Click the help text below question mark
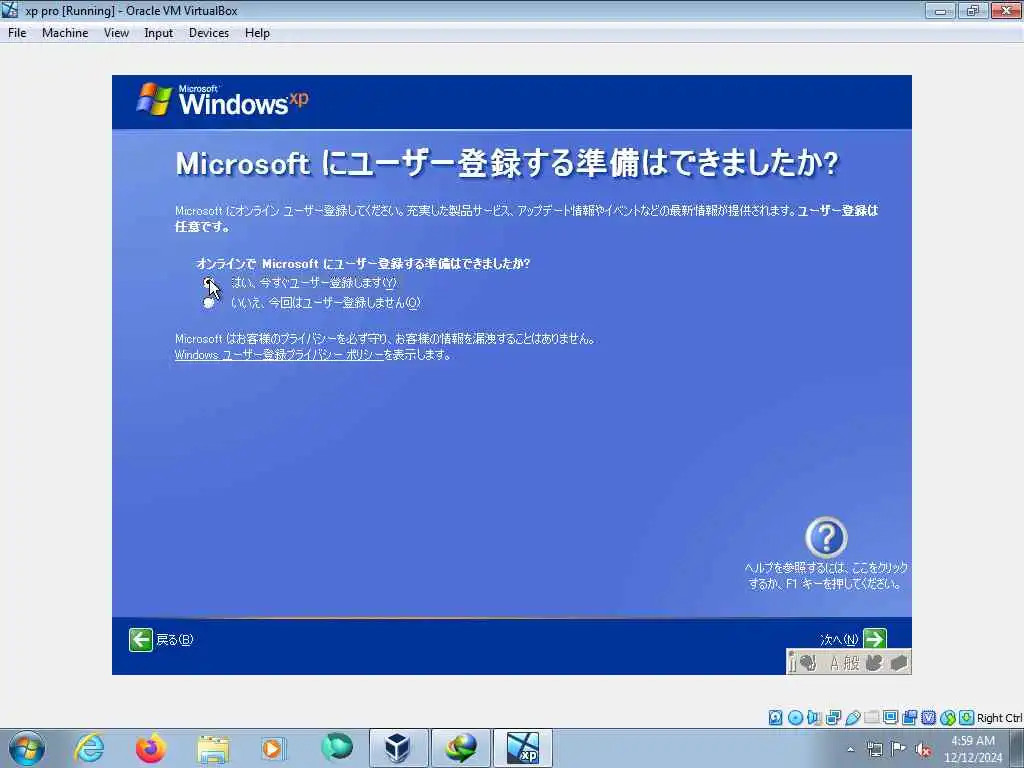 (825, 575)
